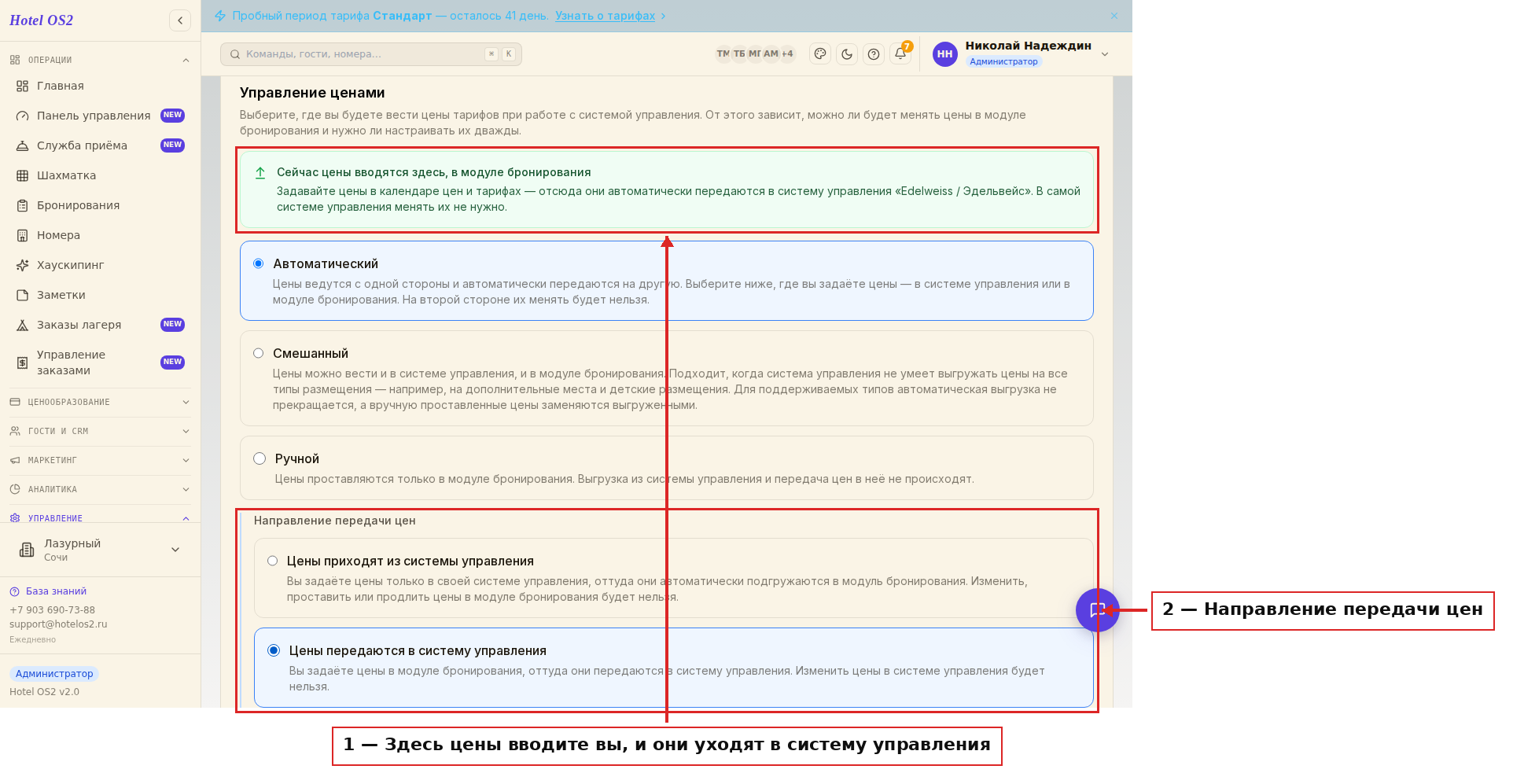
Task: Open the floating chat support button
Action: pos(1097,610)
